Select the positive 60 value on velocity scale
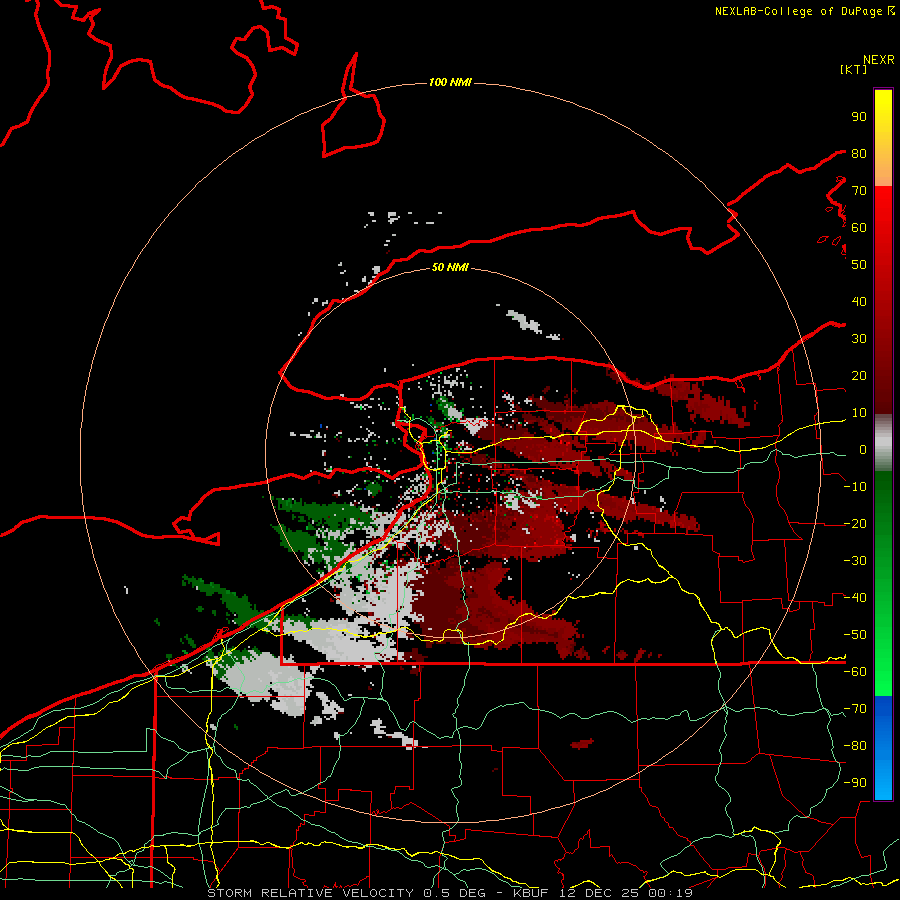This screenshot has height=900, width=900. (859, 227)
